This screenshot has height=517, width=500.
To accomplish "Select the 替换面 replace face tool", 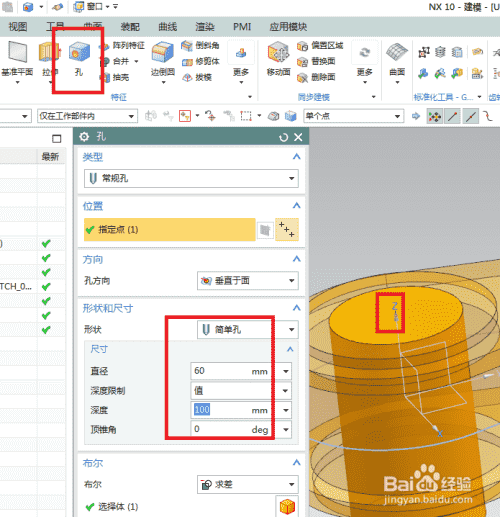I will click(316, 61).
